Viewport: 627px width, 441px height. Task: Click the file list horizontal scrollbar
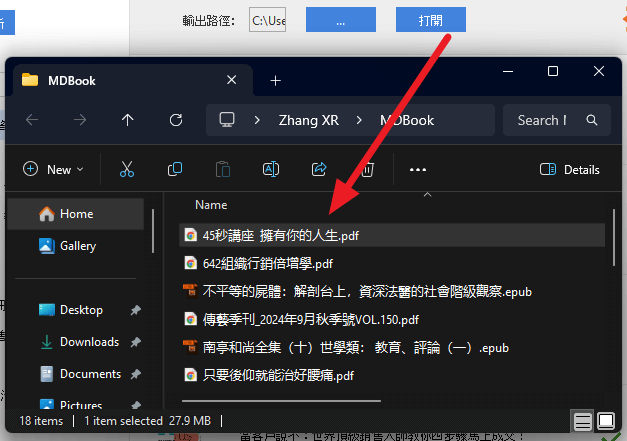[x=281, y=400]
